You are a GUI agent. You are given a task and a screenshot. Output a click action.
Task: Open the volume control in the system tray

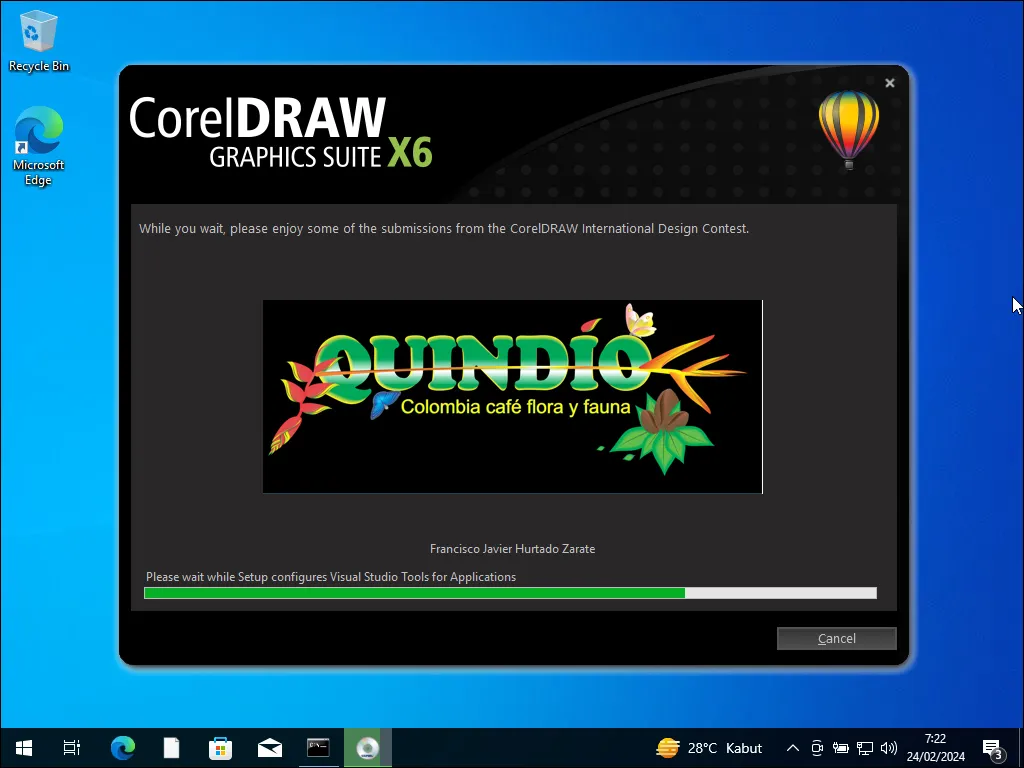tap(889, 747)
